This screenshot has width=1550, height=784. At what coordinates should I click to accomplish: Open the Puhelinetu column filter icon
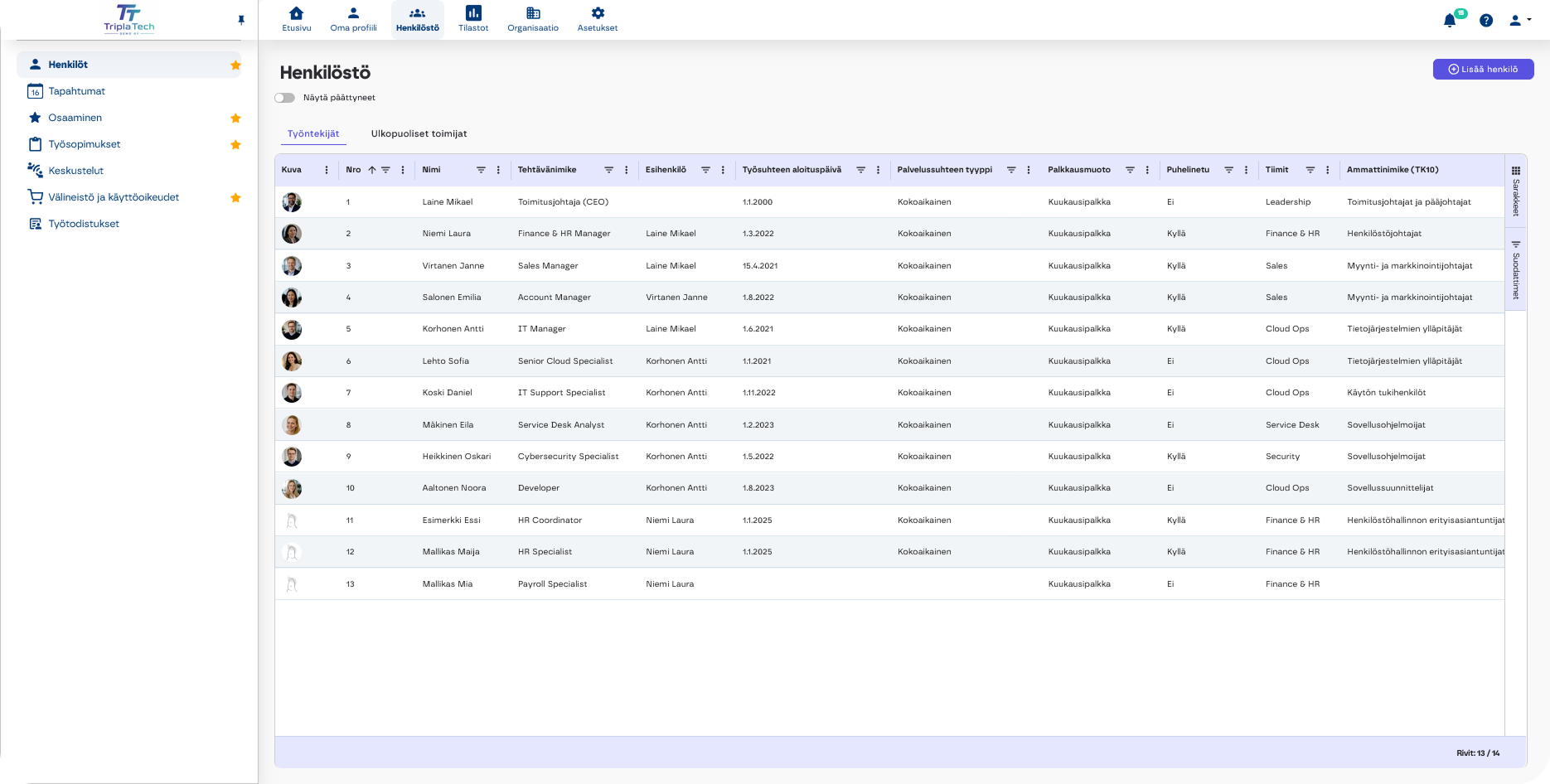click(1228, 170)
